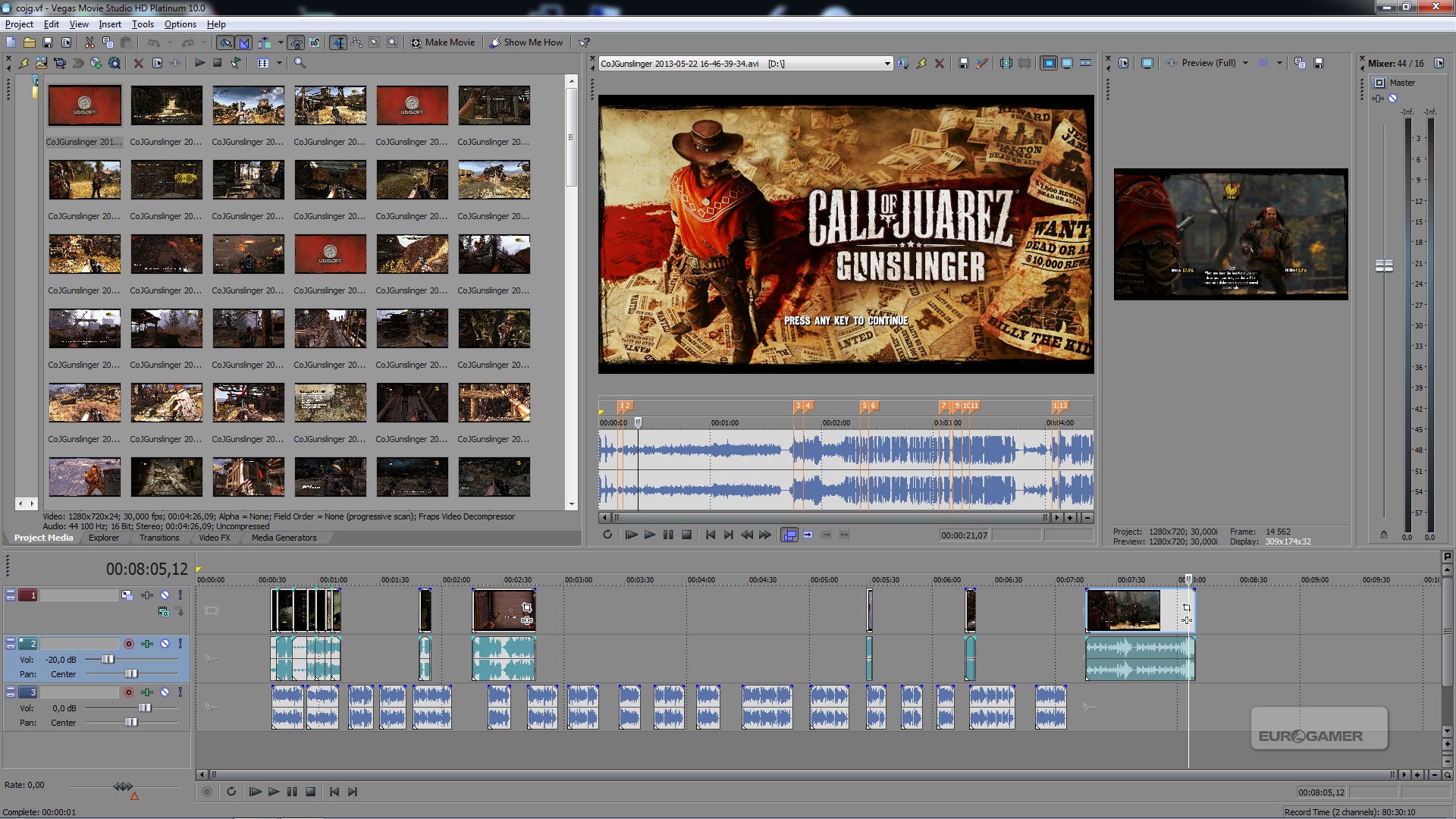Click the trimmer Save Markers floppy icon
The height and width of the screenshot is (819, 1456).
pyautogui.click(x=964, y=64)
